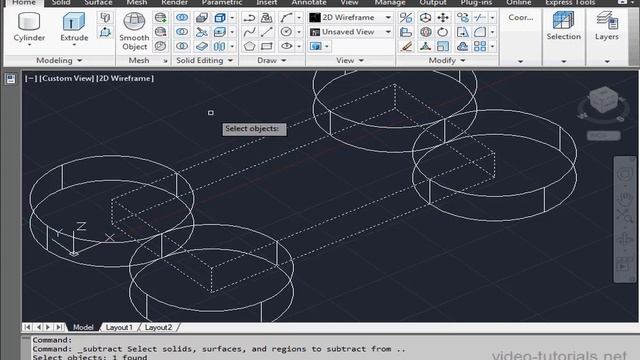Select the Ellipse draw tool
This screenshot has width=640, height=360.
coord(286,46)
